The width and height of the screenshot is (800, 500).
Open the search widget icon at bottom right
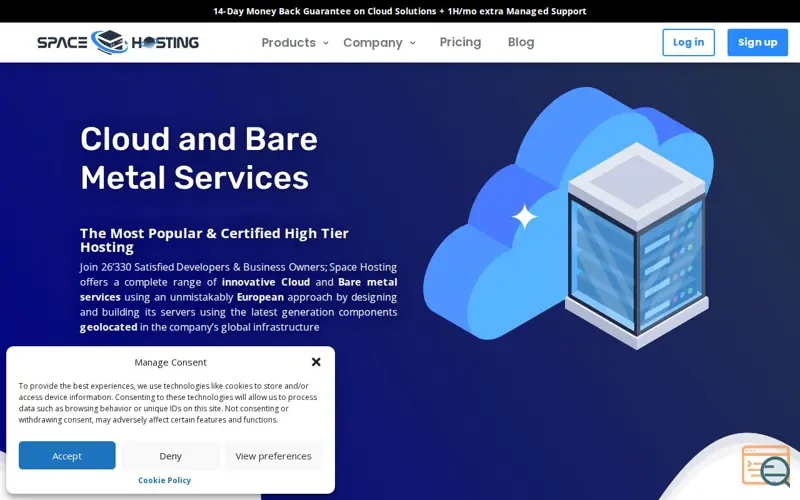pos(766,466)
